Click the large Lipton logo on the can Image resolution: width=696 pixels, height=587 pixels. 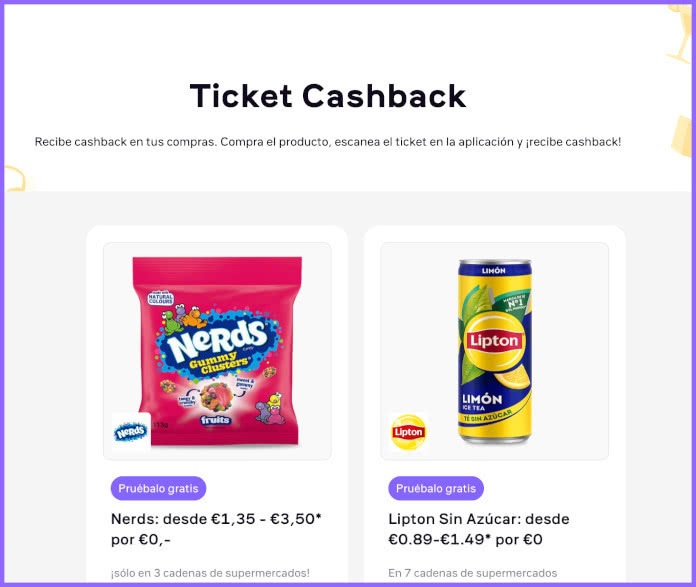click(x=494, y=341)
